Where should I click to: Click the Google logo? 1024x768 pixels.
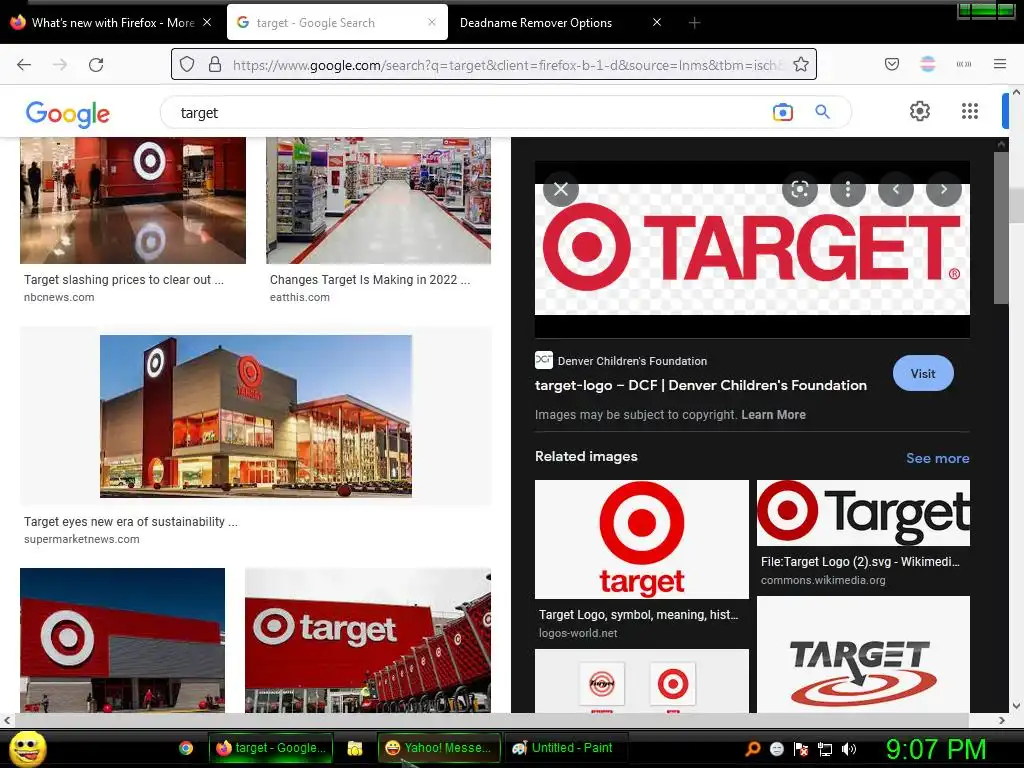coord(68,114)
